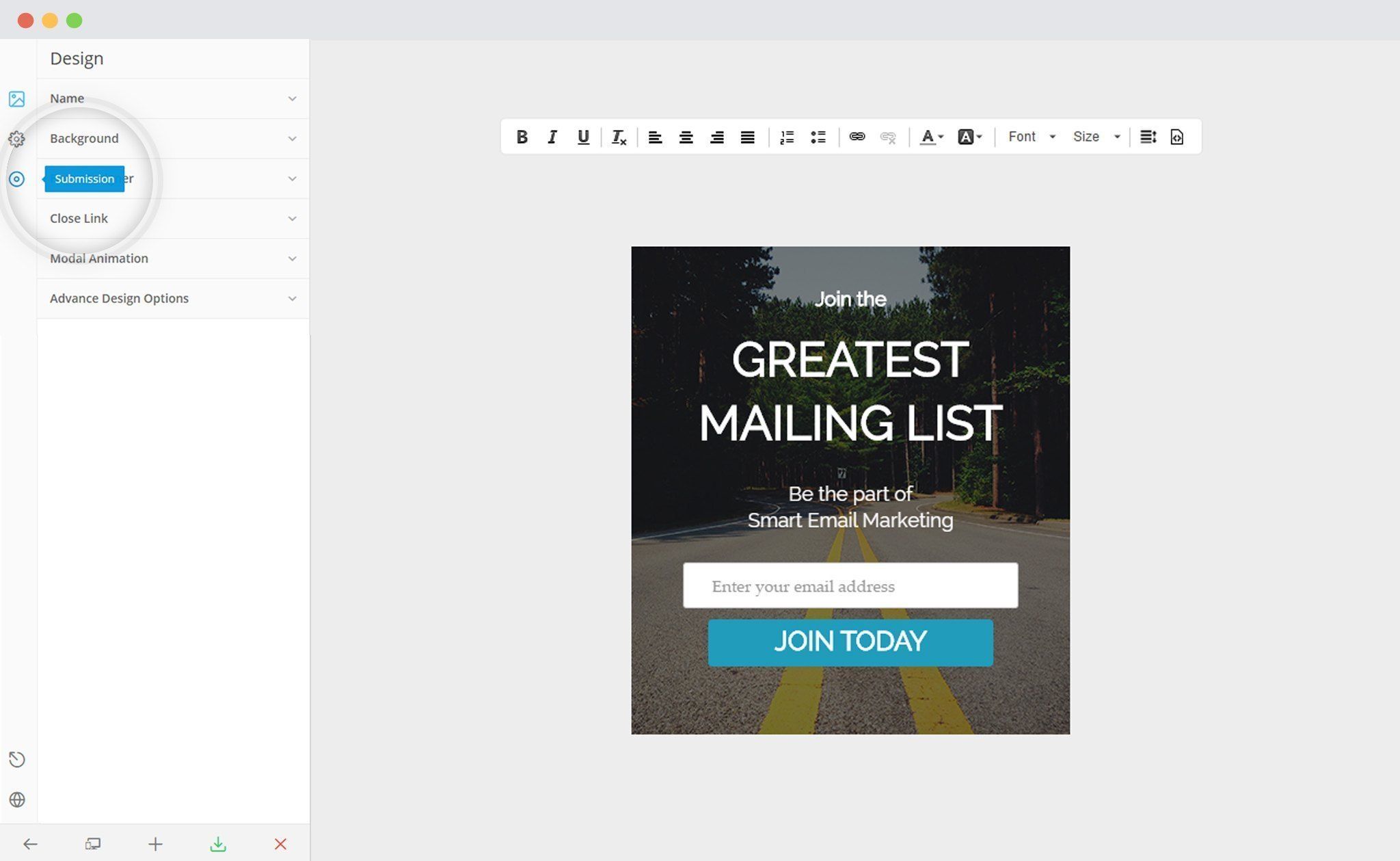Insert a bulleted list

tap(818, 137)
